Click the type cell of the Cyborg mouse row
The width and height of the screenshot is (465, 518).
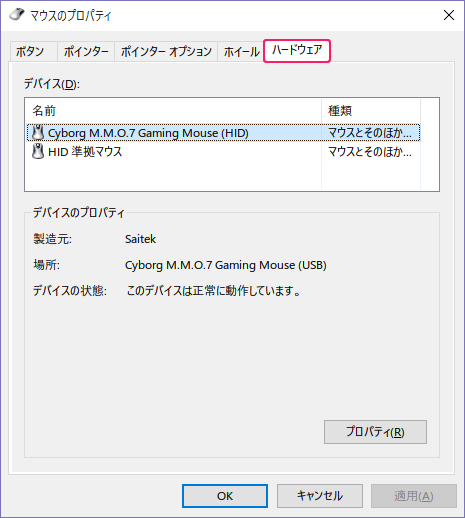(370, 133)
